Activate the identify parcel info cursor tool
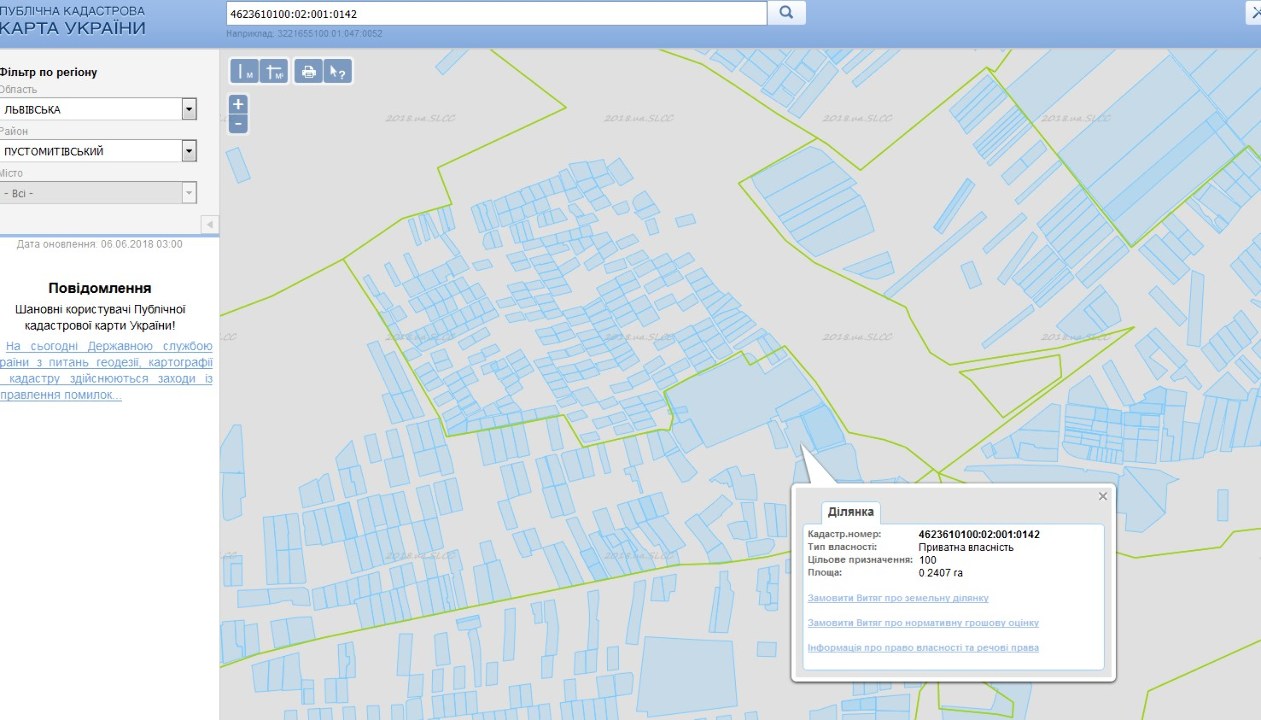Viewport: 1261px width, 720px height. (x=338, y=72)
